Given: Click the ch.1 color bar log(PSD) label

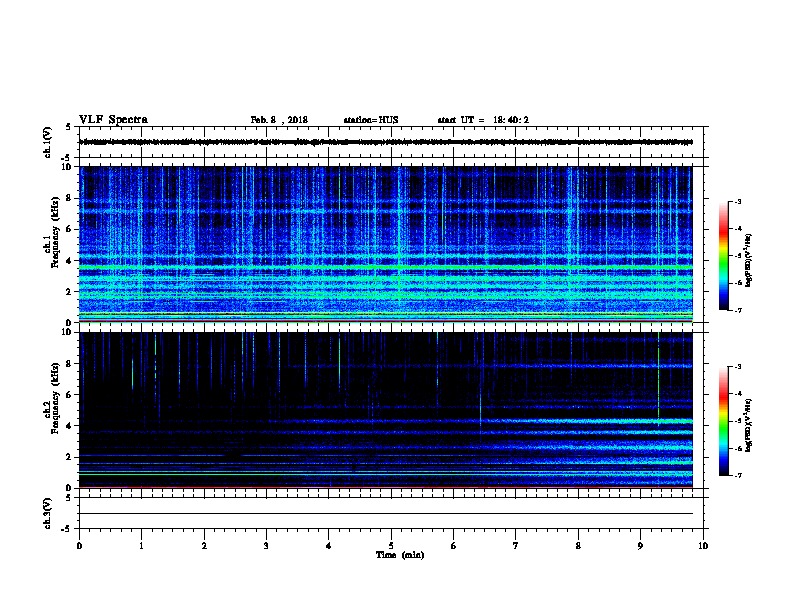Looking at the screenshot, I should tap(748, 261).
